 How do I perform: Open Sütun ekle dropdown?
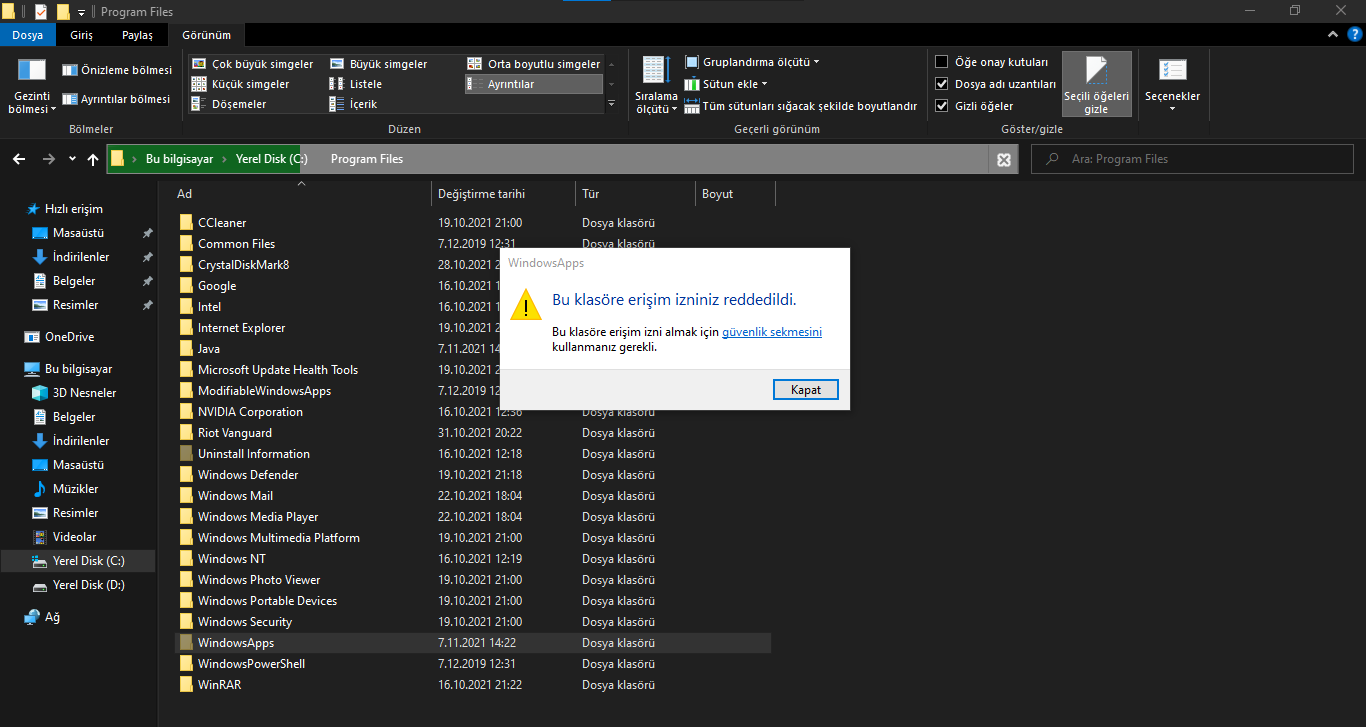pyautogui.click(x=726, y=84)
